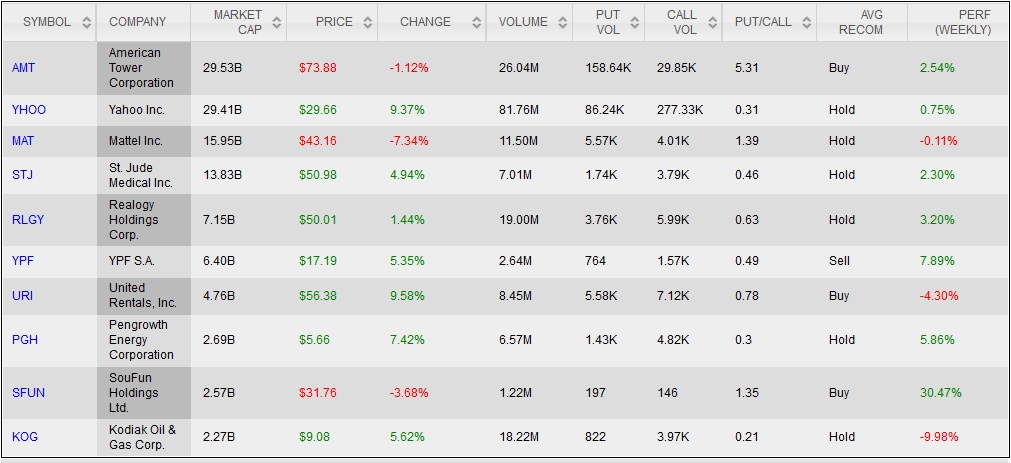Click the $5.66 price for PGH
1011x463 pixels.
point(315,340)
